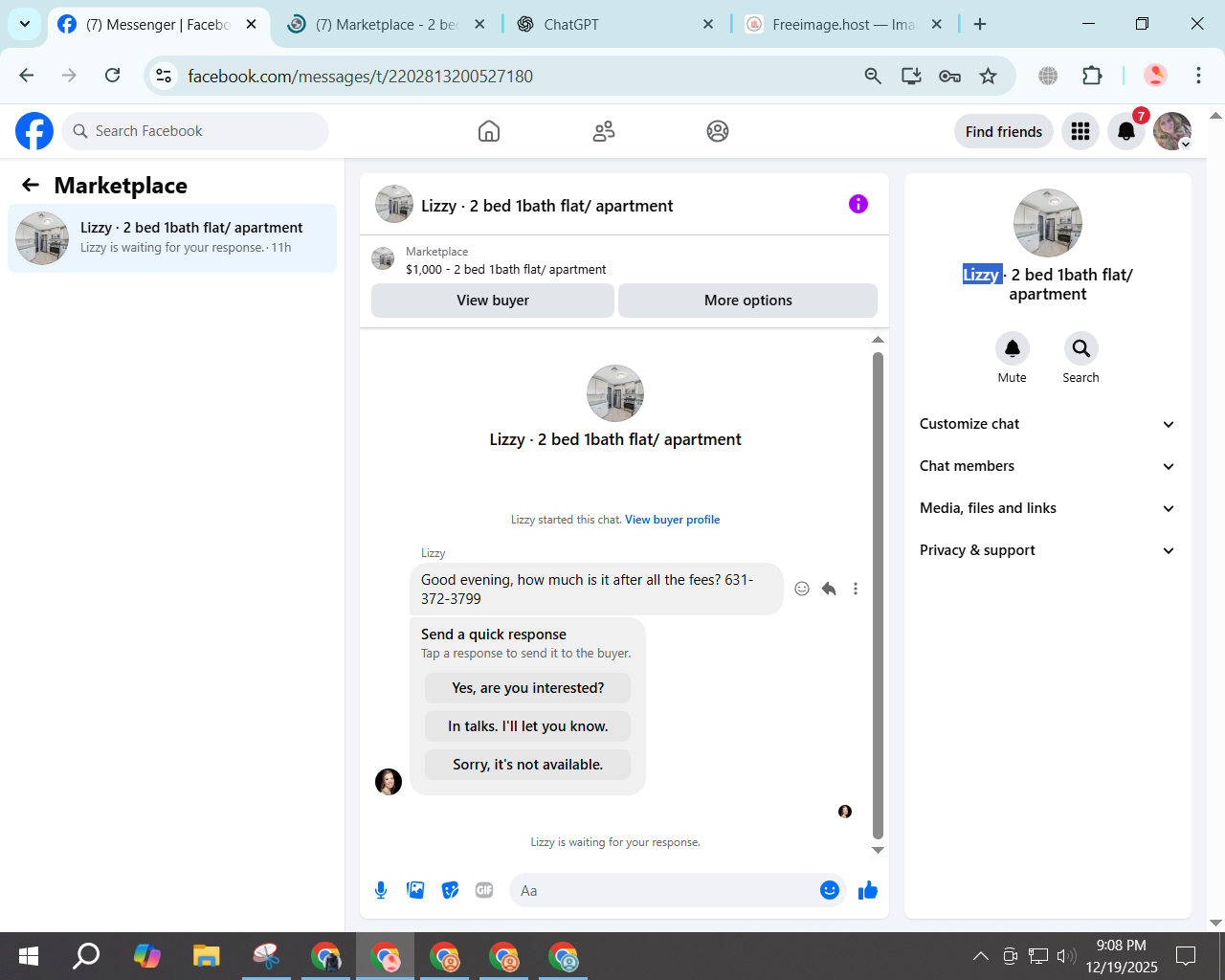Click the purple conversation information icon
1225x980 pixels.
click(858, 204)
